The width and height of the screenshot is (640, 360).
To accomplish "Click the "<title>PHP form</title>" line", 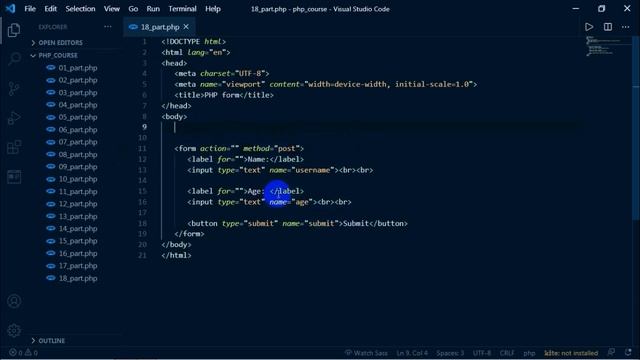I will 224,95.
